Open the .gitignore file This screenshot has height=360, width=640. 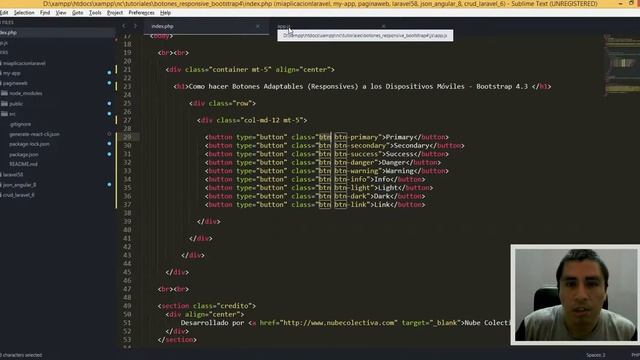pos(20,124)
